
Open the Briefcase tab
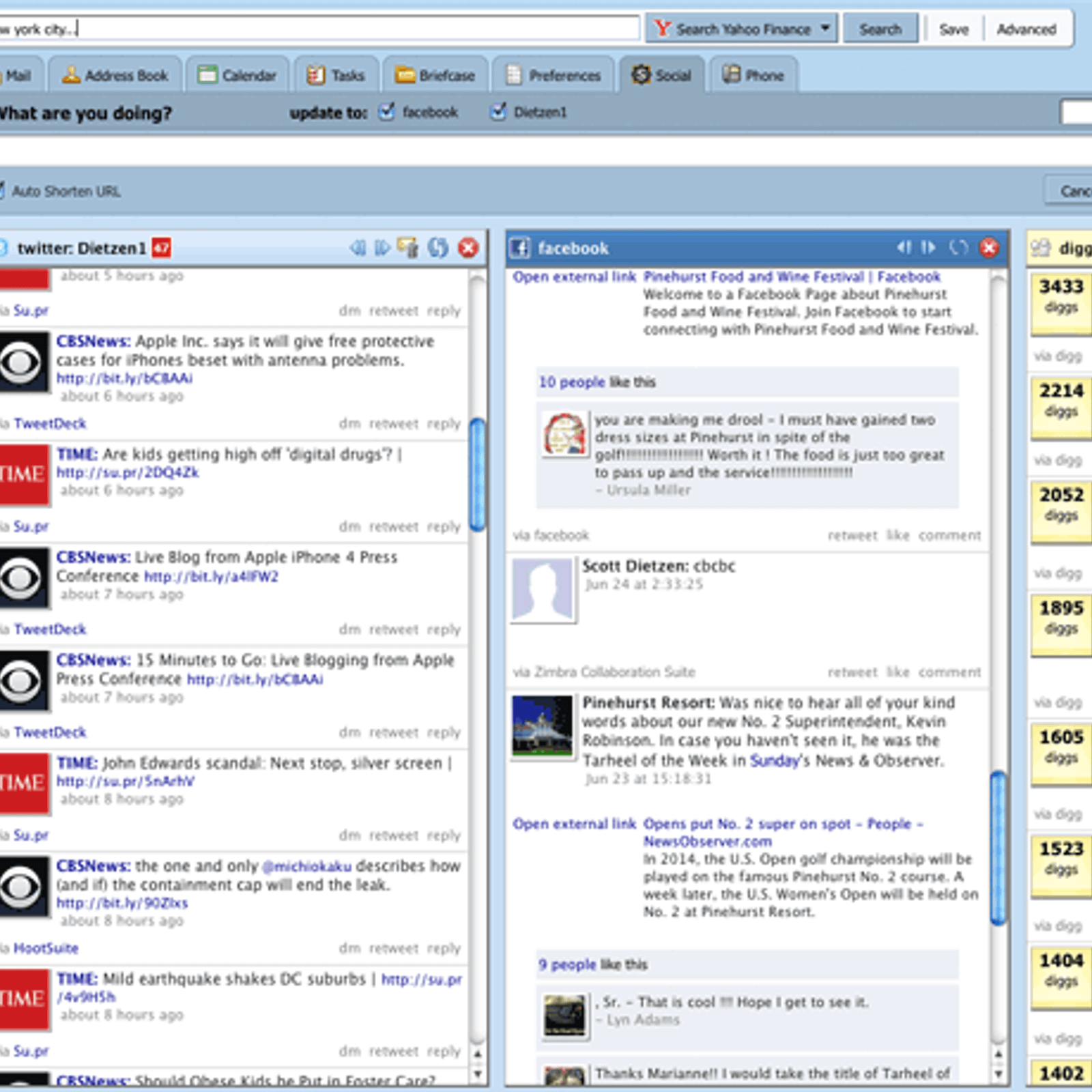pyautogui.click(x=435, y=75)
